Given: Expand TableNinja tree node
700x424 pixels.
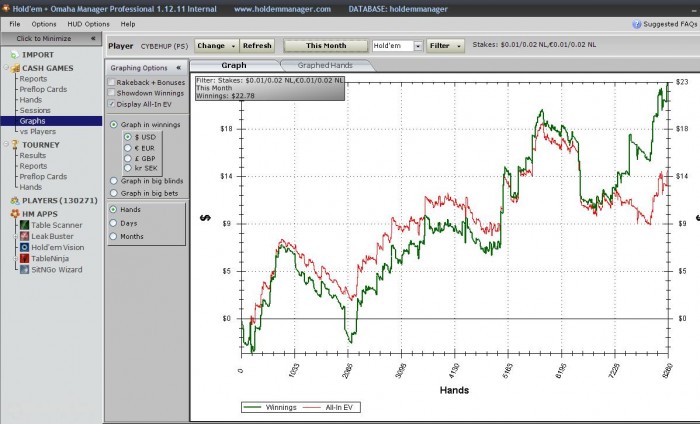Looking at the screenshot, I should 16,258.
